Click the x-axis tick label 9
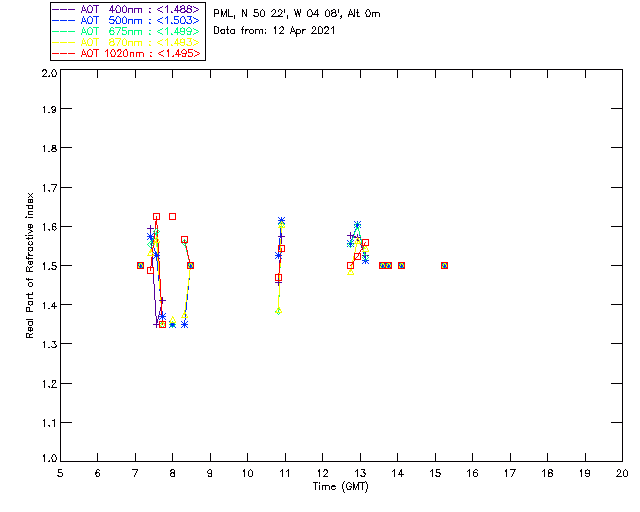This screenshot has width=640, height=512. (x=210, y=473)
